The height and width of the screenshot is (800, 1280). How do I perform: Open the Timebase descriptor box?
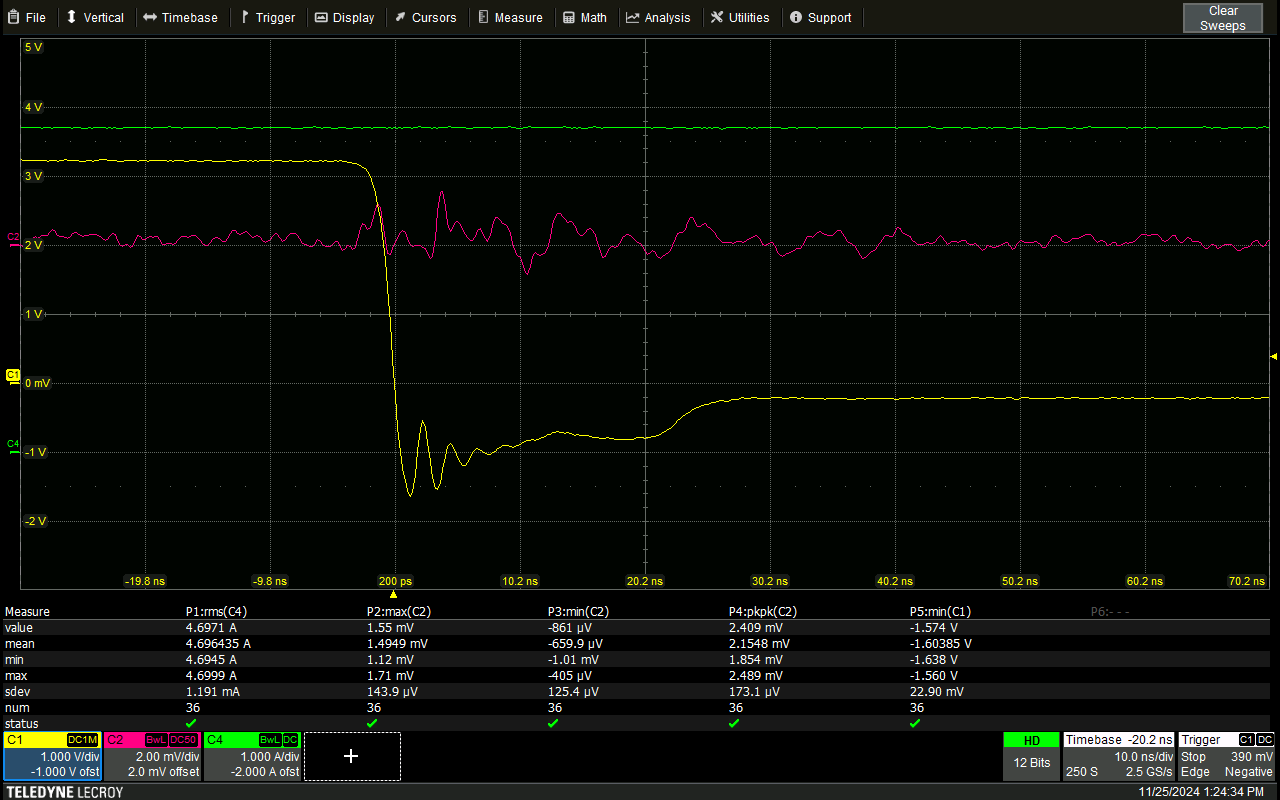point(1119,756)
